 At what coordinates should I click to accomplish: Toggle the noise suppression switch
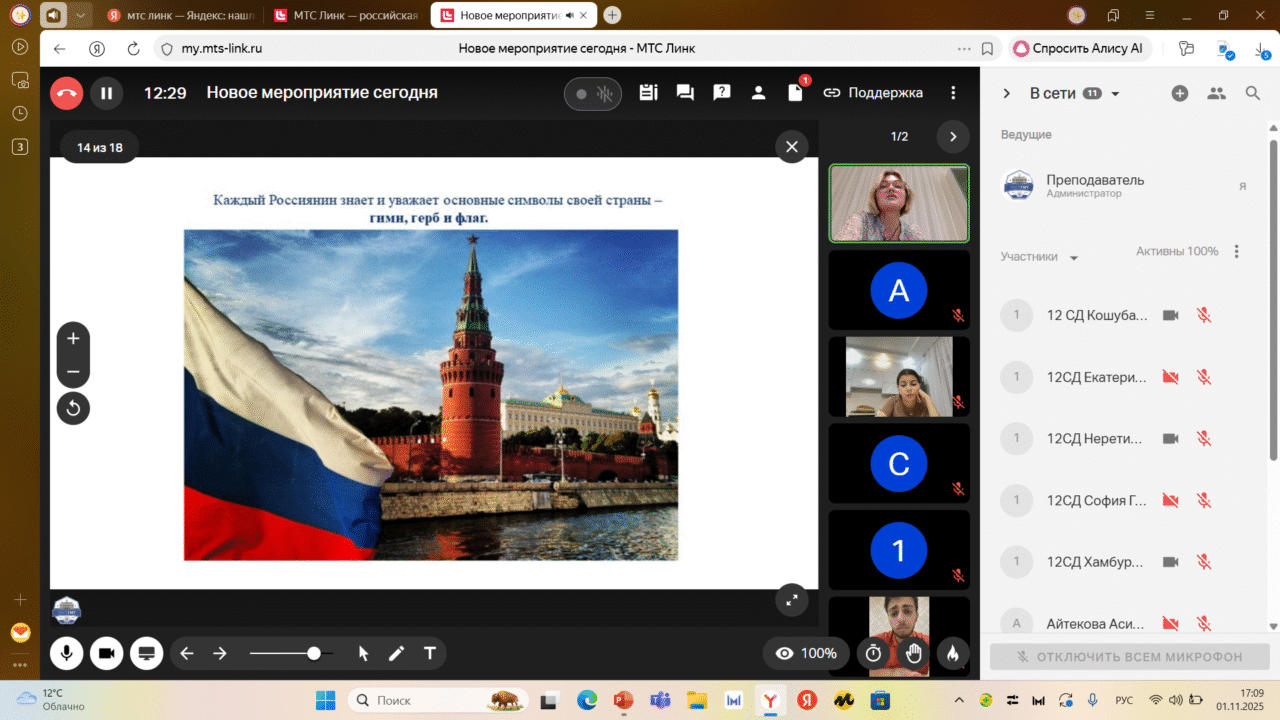coord(592,94)
